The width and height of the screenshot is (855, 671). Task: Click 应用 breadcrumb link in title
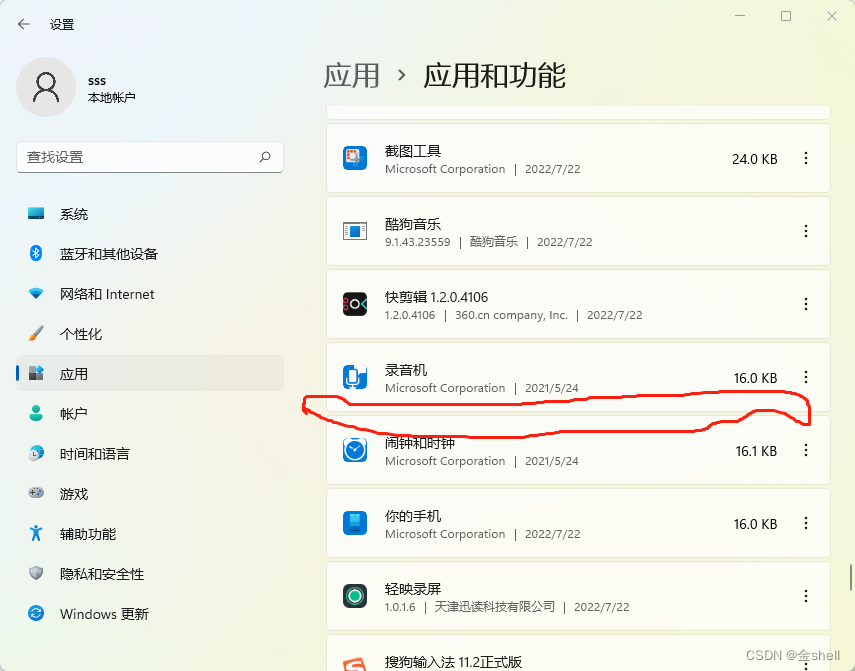pos(352,75)
